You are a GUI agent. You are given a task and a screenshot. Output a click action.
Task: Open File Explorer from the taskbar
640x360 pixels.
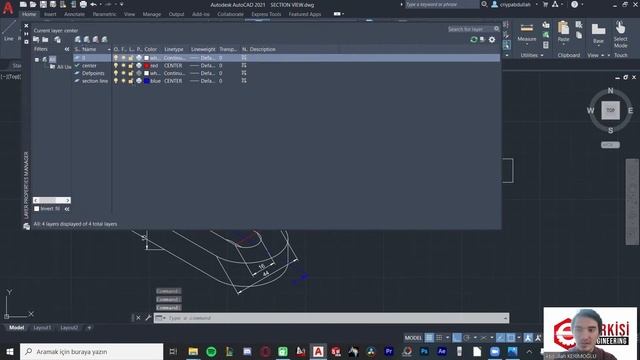pos(193,351)
